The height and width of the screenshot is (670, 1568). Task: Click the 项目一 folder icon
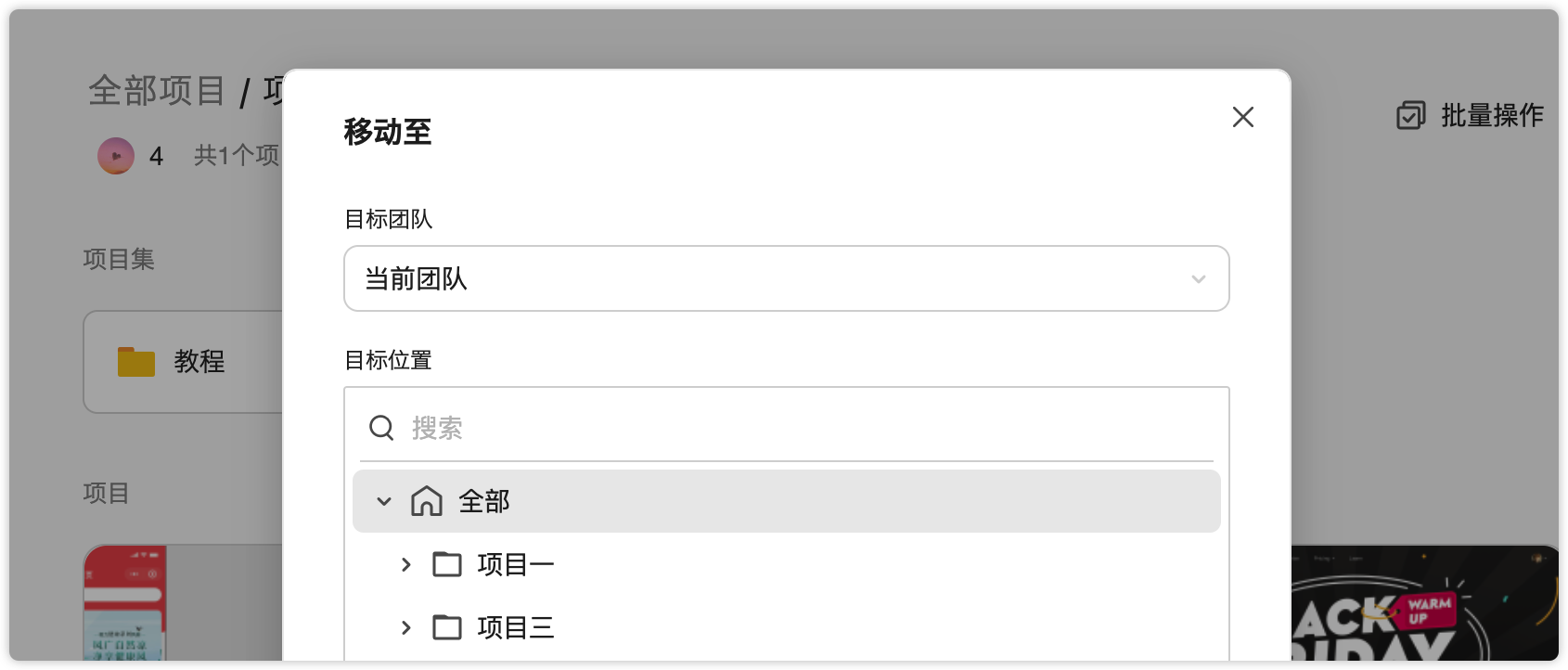point(447,564)
